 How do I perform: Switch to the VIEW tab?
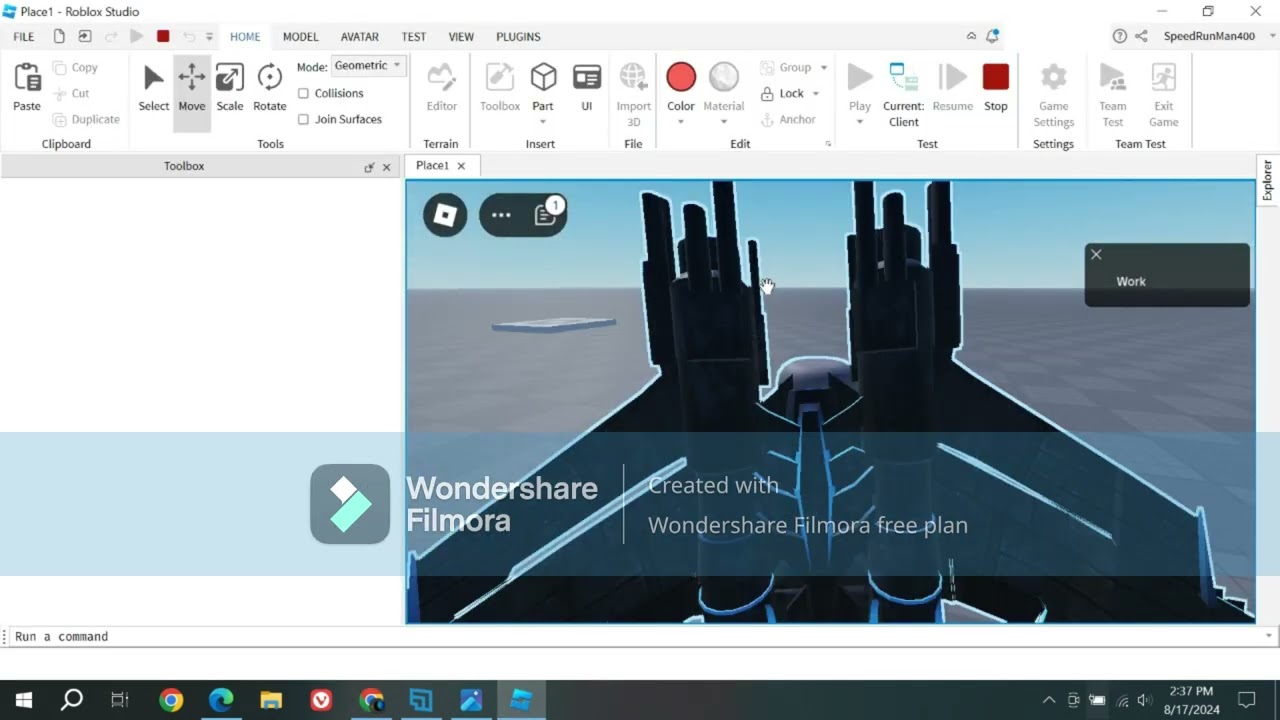(x=461, y=36)
